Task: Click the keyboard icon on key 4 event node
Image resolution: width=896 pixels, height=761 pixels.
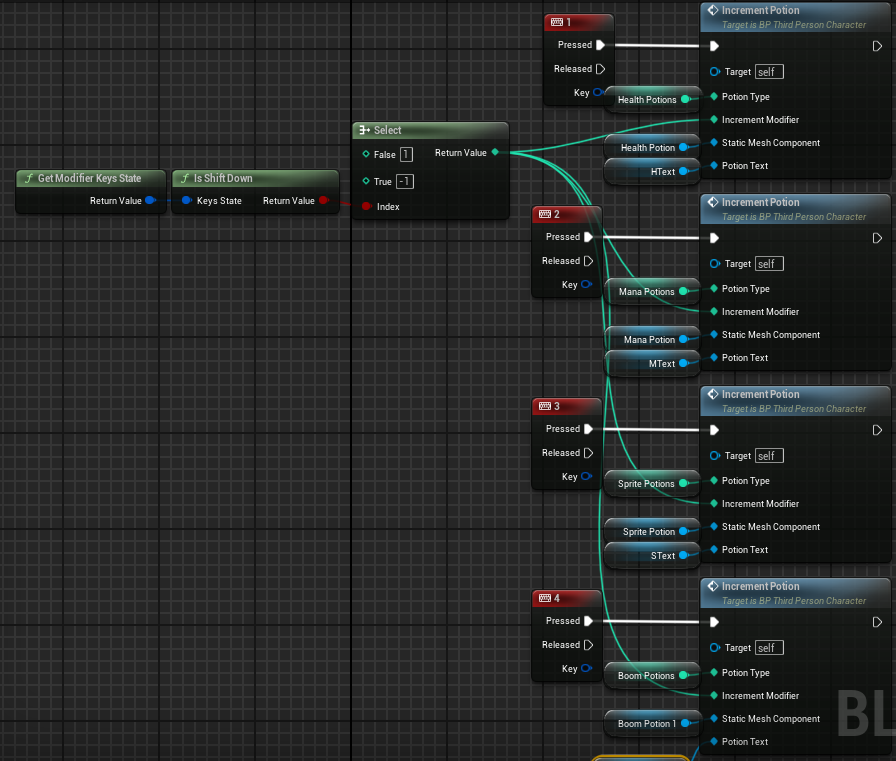Action: 544,598
